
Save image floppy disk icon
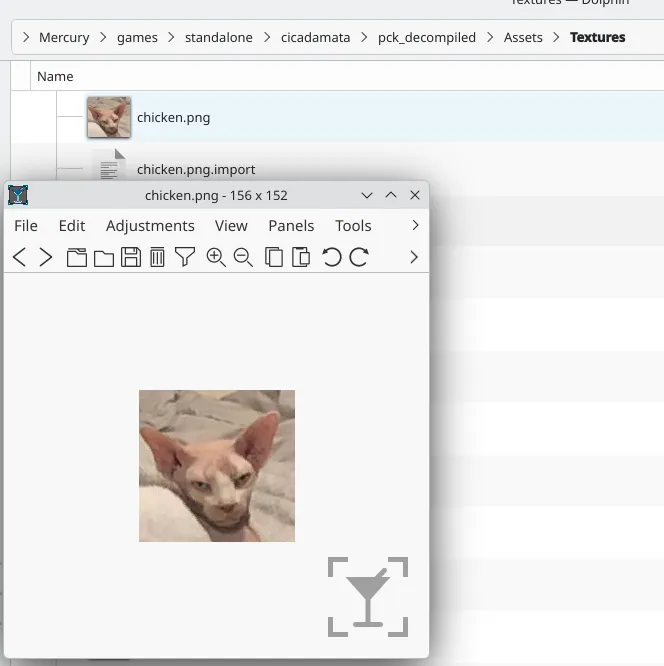(x=131, y=257)
